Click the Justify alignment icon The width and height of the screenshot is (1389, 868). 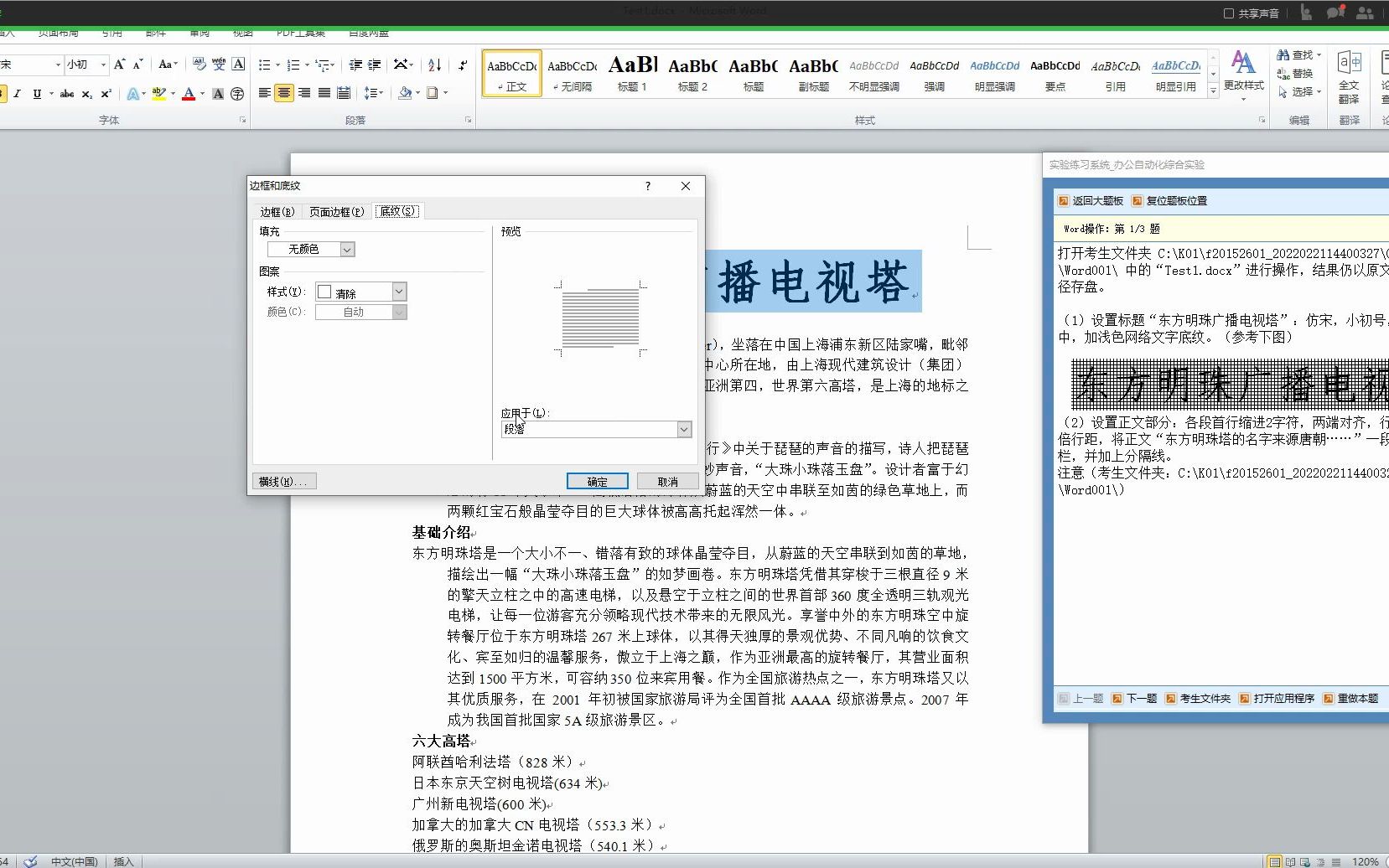tap(324, 93)
